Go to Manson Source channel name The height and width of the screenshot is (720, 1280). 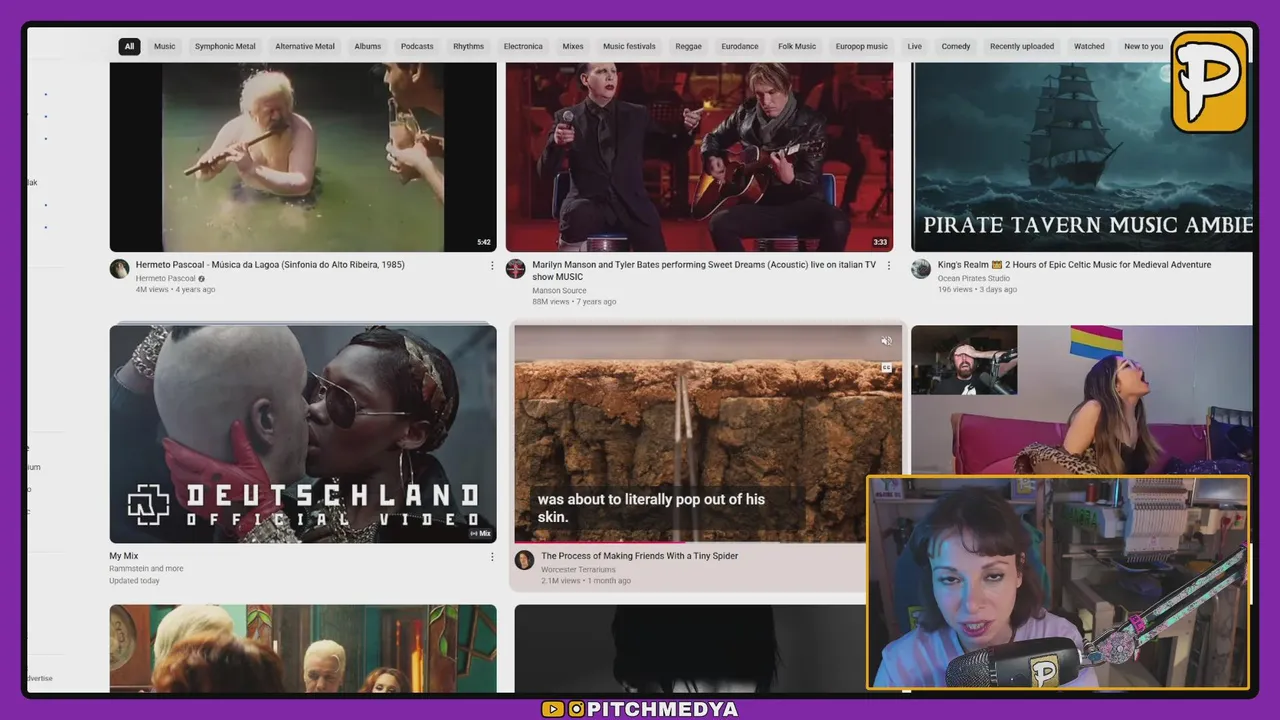point(559,290)
